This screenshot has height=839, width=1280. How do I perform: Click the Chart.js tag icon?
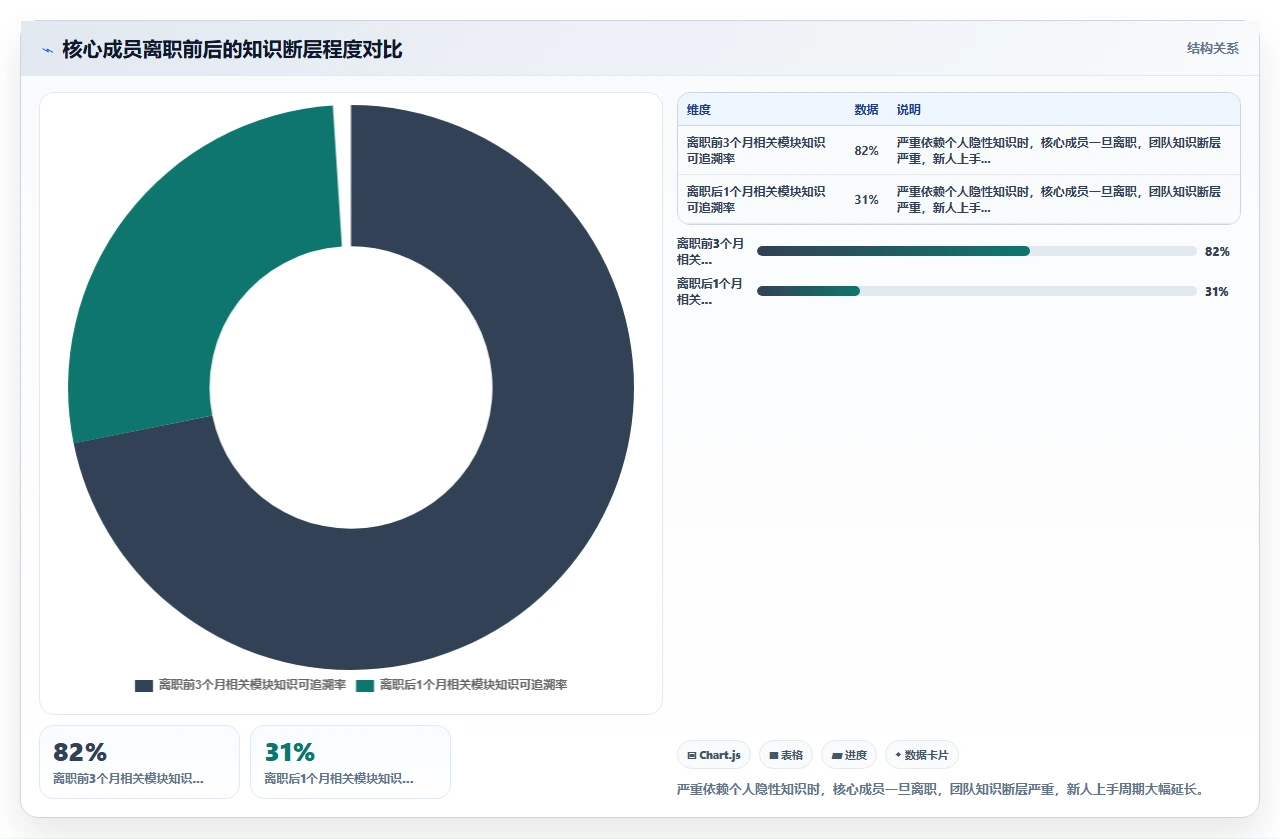coord(692,755)
